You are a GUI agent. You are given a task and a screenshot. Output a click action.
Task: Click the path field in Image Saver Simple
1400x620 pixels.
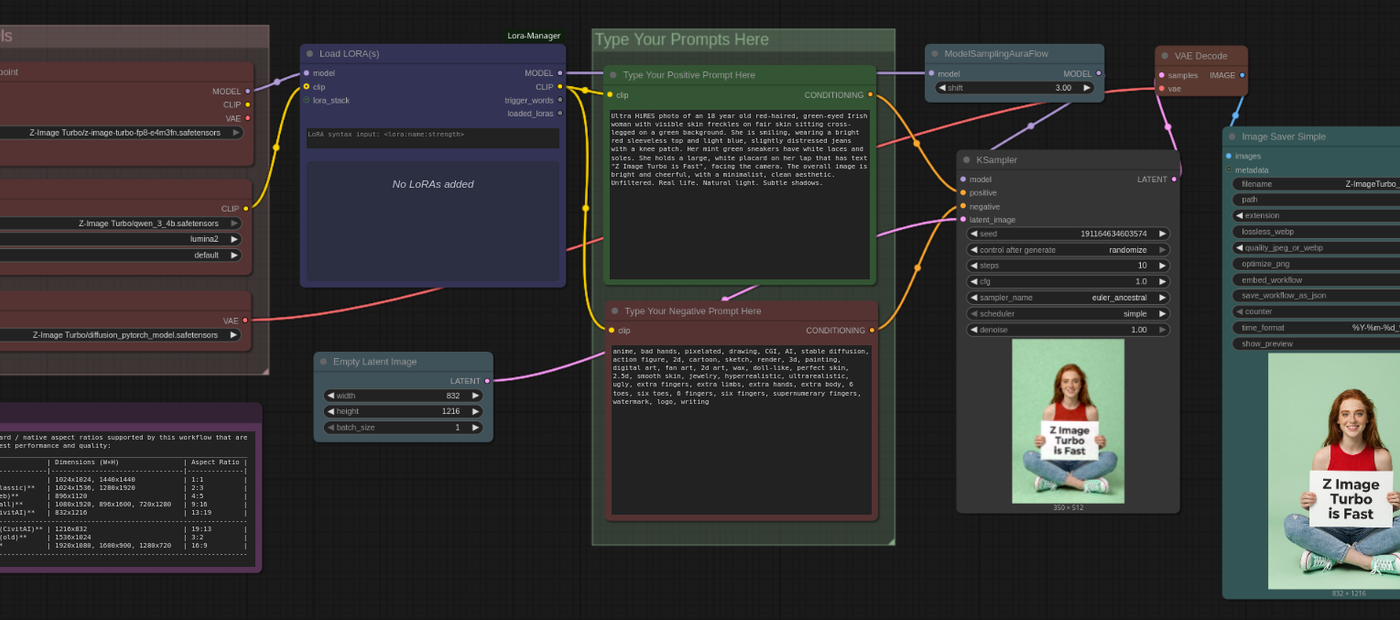coord(1316,200)
